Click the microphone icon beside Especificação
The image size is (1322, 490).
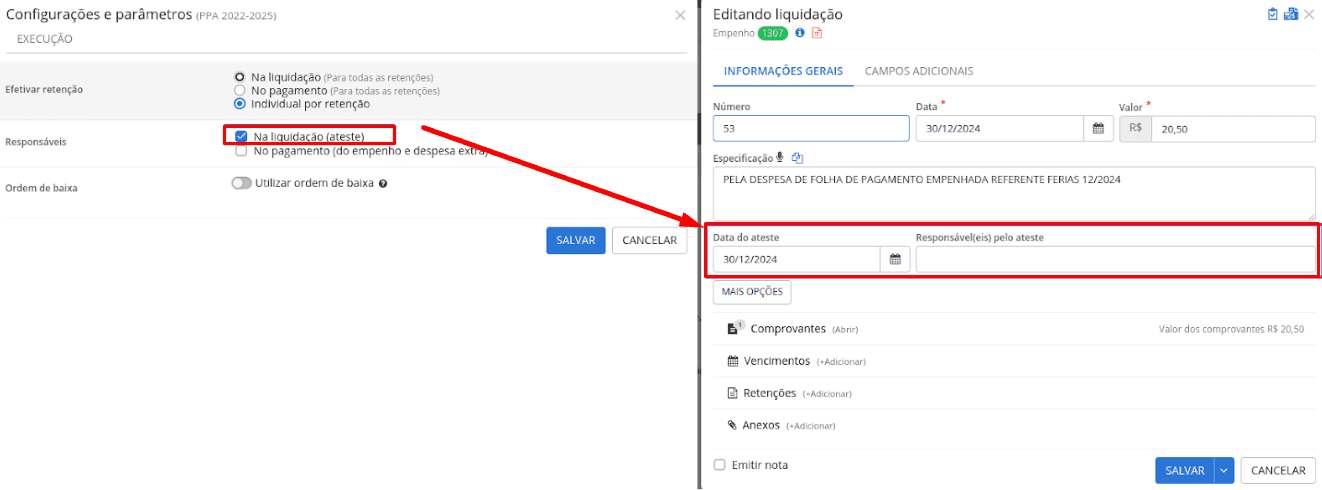point(780,158)
